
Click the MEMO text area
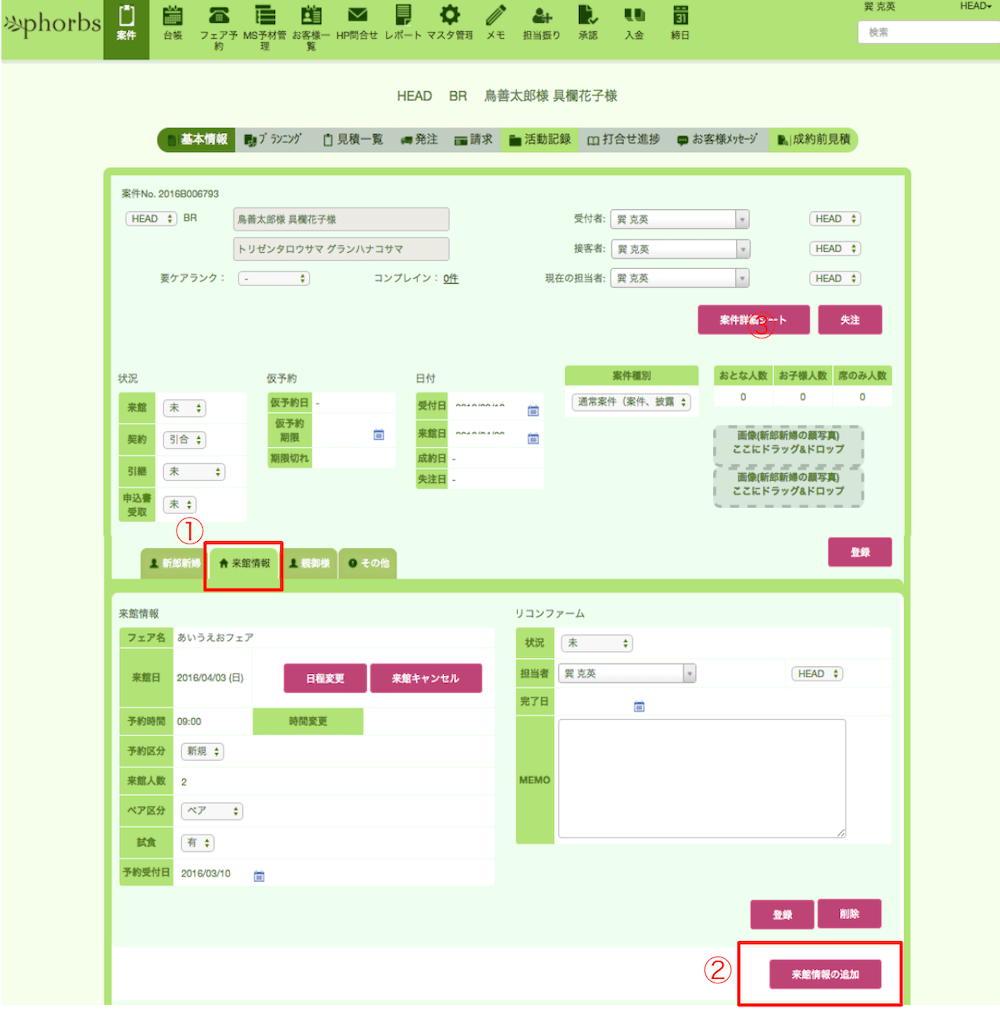tap(702, 779)
